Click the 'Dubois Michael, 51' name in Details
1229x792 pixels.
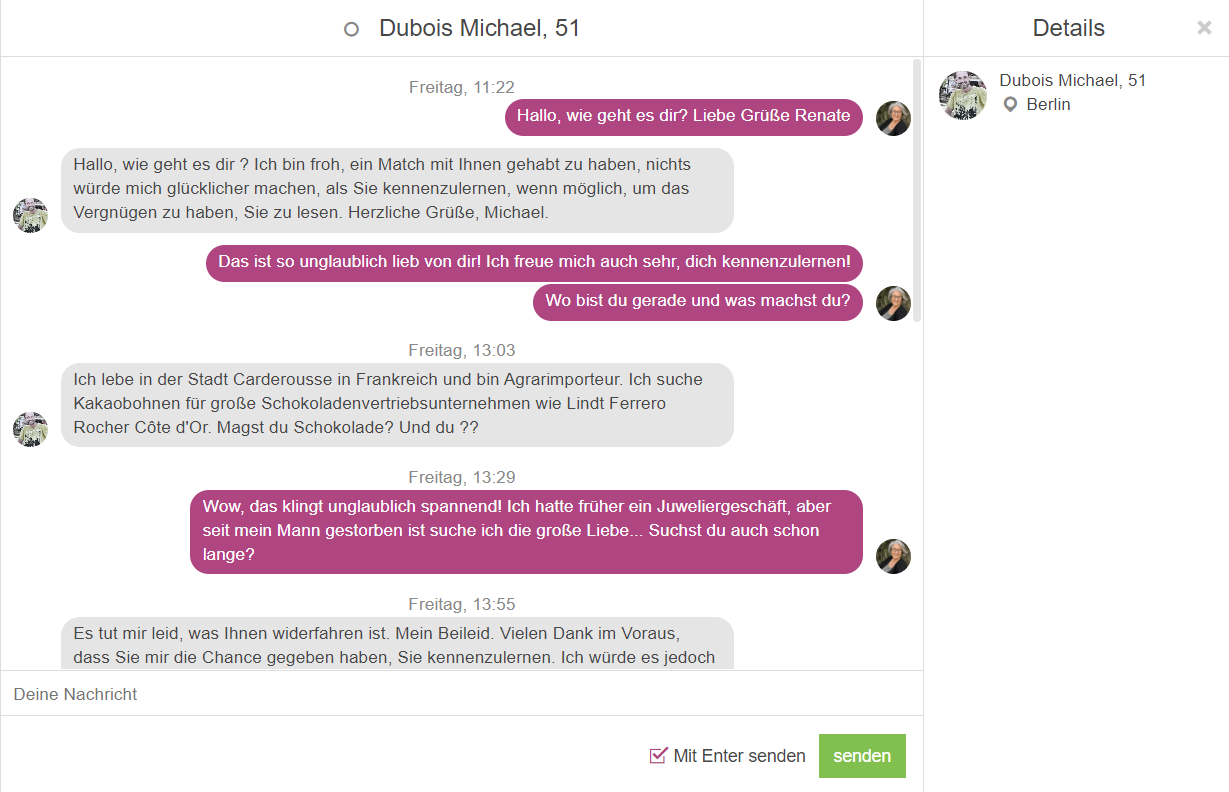point(1072,80)
